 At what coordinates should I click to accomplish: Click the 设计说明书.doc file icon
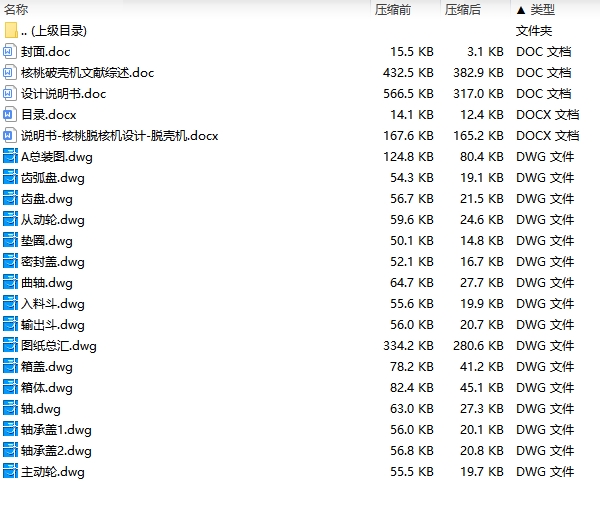tap(10, 93)
